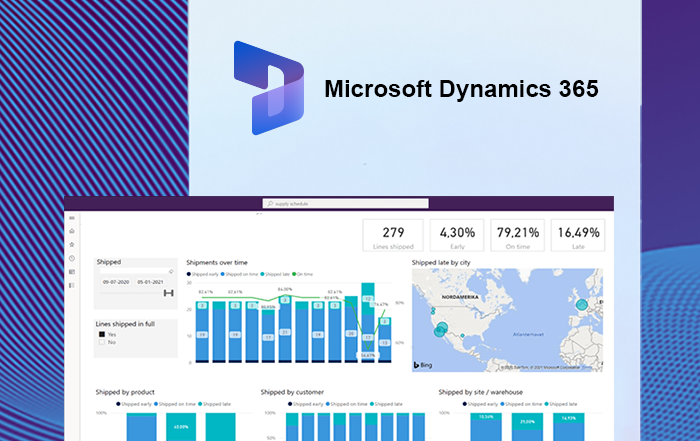Click the 'Shipped by product' chart title
Screen dimensions: 700x441
pyautogui.click(x=125, y=392)
